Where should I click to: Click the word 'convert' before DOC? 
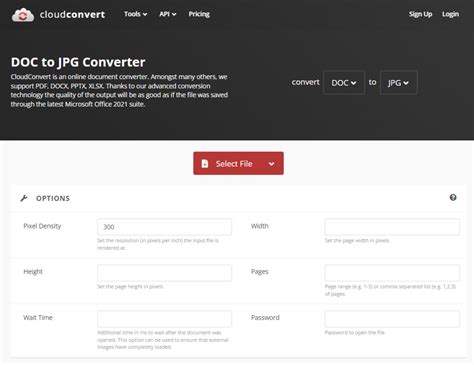pyautogui.click(x=305, y=82)
